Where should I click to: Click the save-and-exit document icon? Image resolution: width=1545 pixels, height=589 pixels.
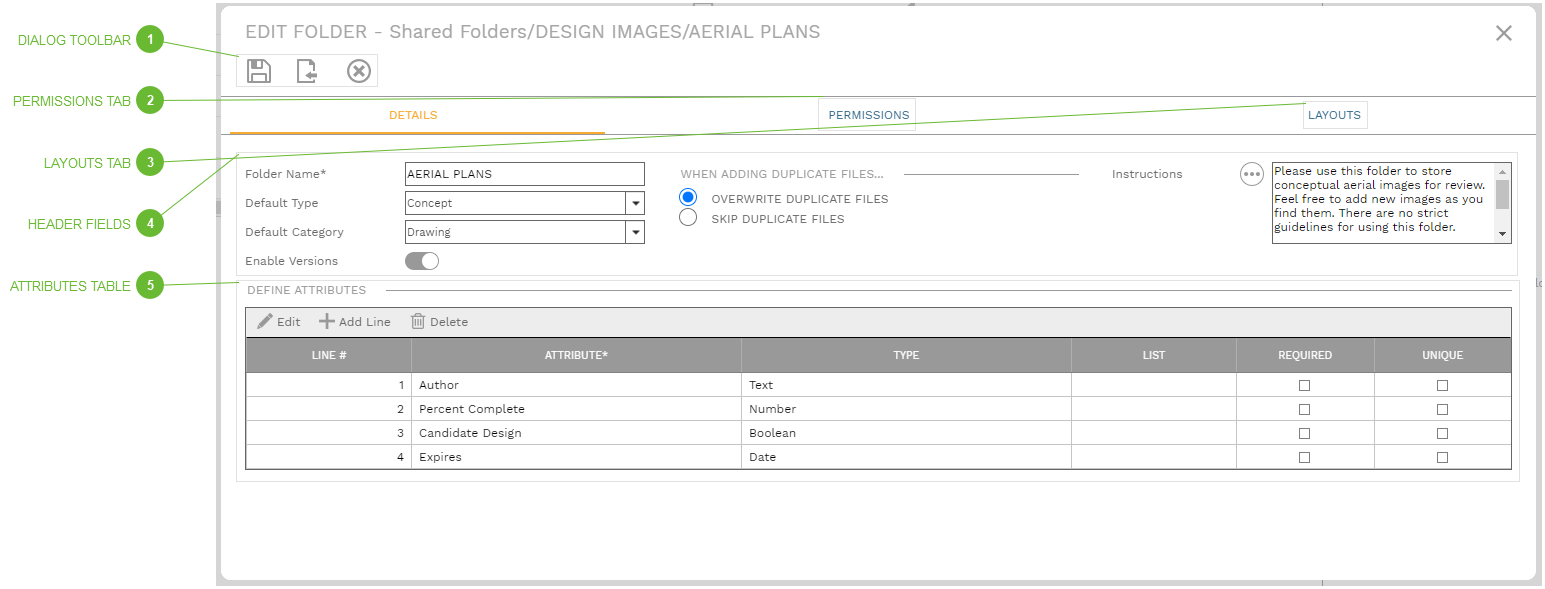pos(307,70)
